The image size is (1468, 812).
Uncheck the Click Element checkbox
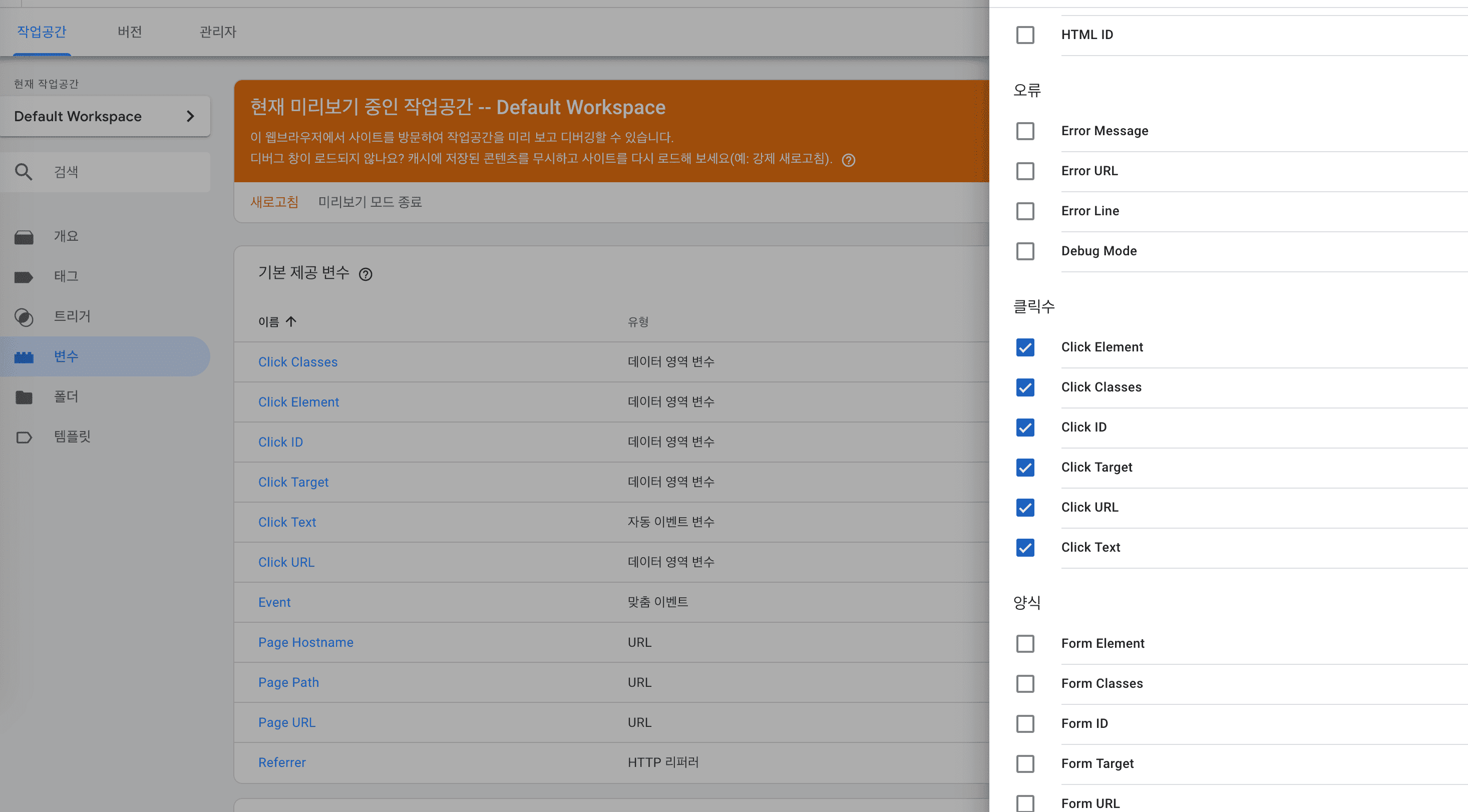click(1024, 347)
